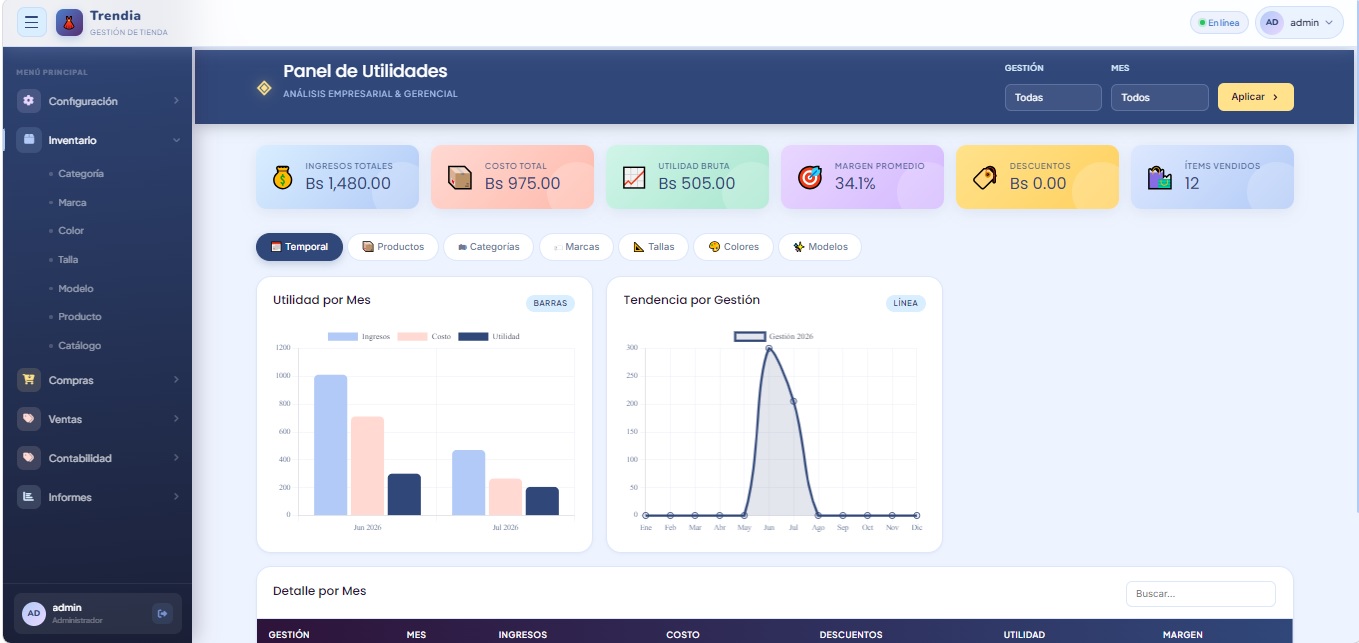Click the Jul data point on line chart
Screen dimensions: 1359x643
[x=793, y=401]
